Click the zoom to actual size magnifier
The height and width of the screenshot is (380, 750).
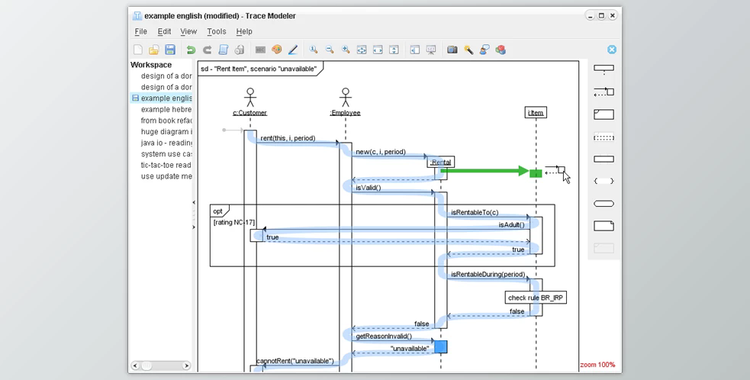click(313, 50)
